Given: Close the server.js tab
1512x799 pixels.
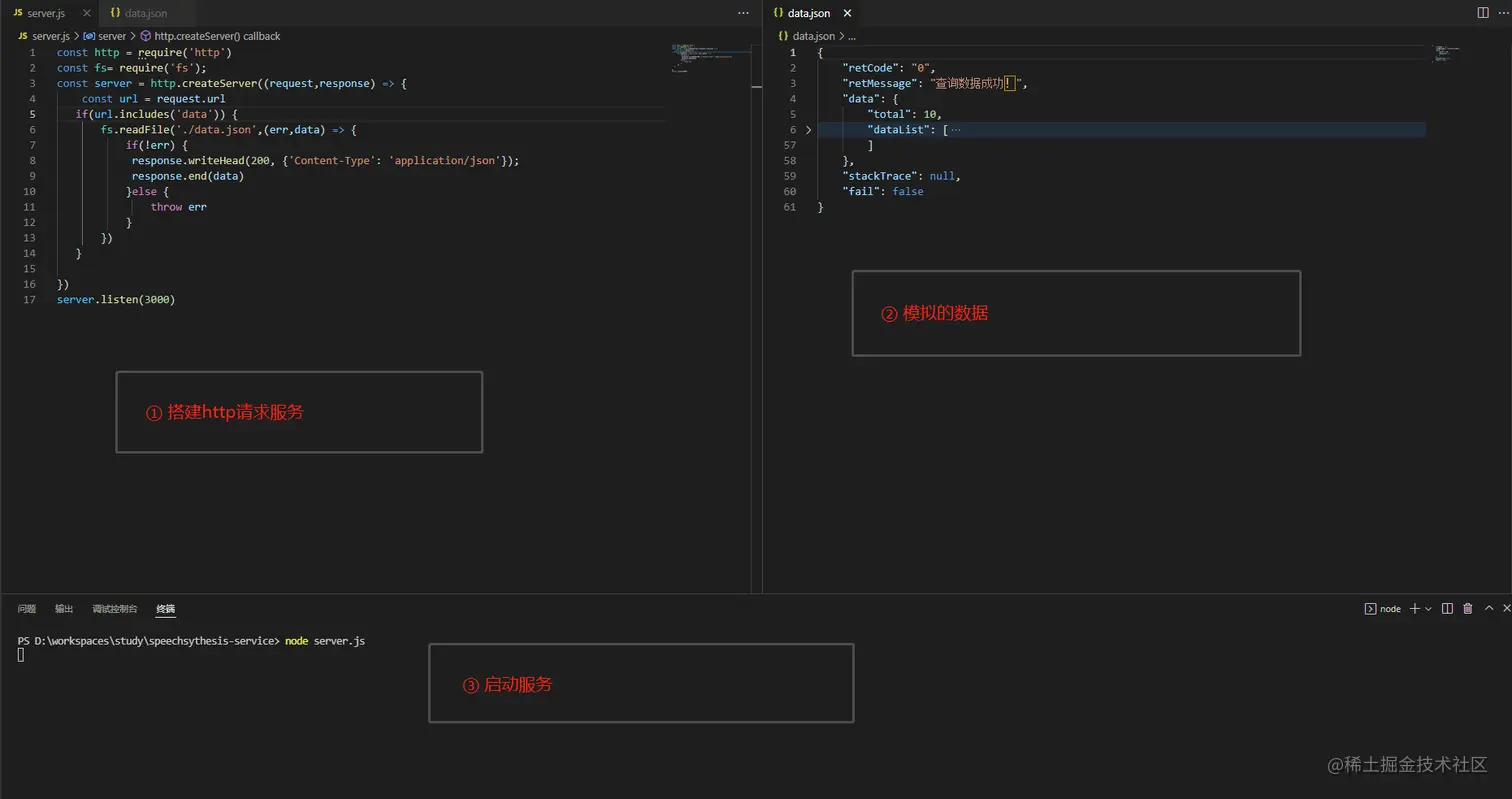Looking at the screenshot, I should 87,13.
